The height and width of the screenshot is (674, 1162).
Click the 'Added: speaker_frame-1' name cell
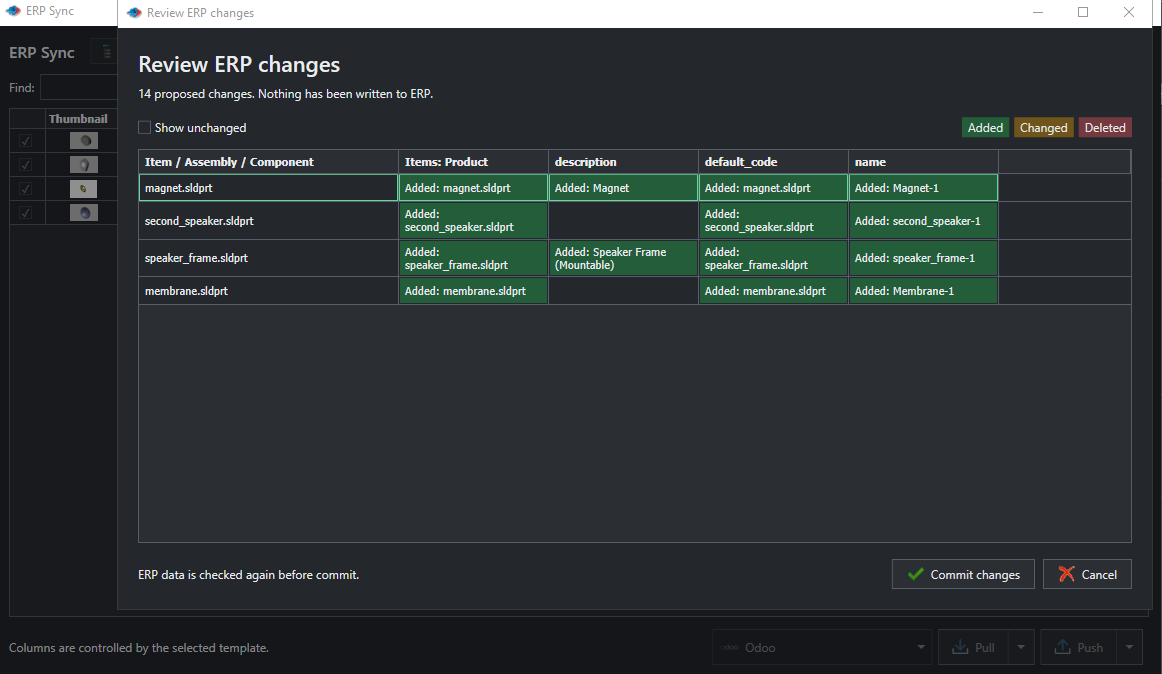tap(923, 258)
